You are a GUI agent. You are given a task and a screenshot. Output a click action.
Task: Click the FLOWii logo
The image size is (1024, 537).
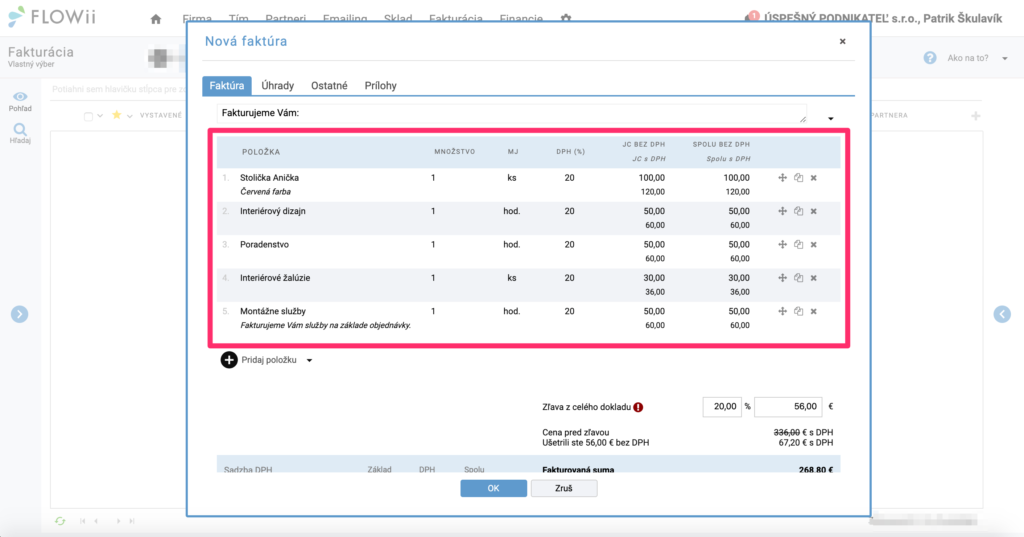pyautogui.click(x=52, y=17)
